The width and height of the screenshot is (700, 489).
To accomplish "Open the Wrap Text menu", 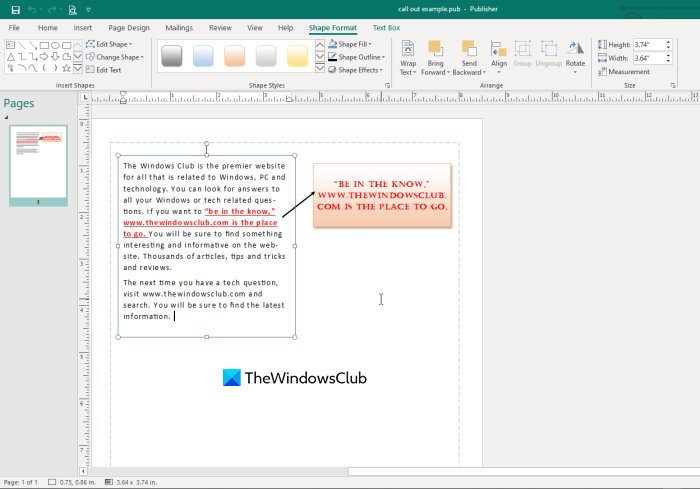I will click(408, 58).
